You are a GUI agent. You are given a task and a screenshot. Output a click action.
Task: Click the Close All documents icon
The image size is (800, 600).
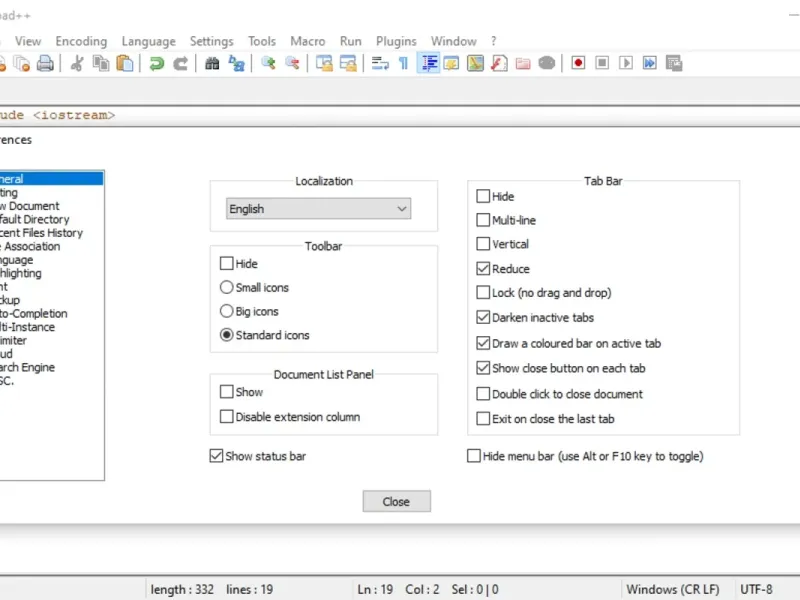(21, 63)
